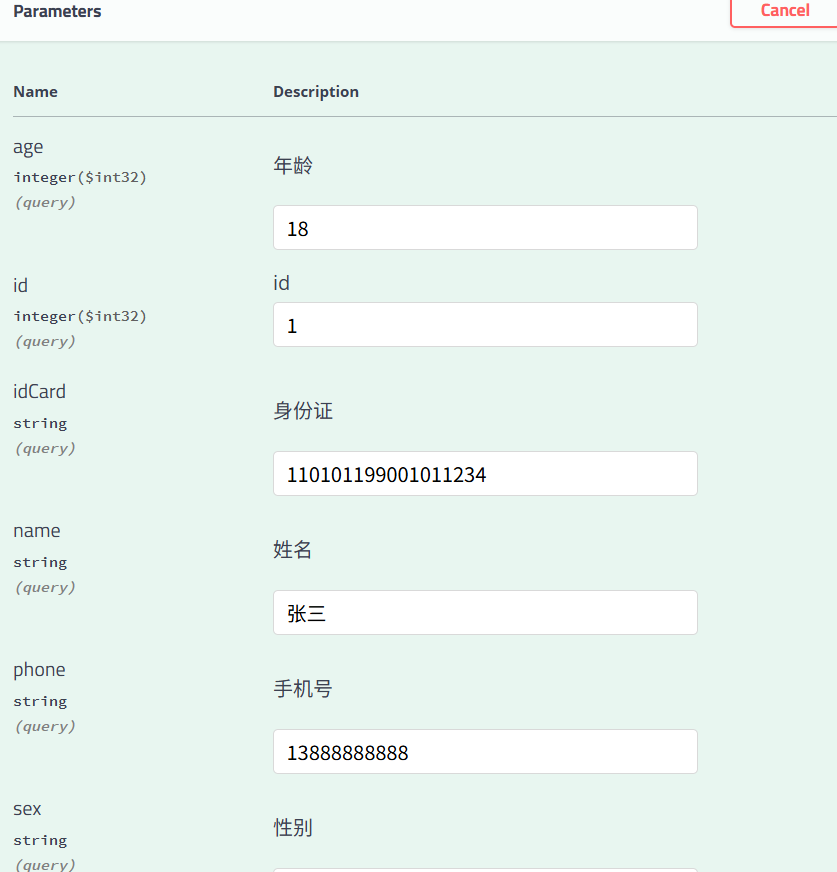Click the string type under name

click(40, 563)
